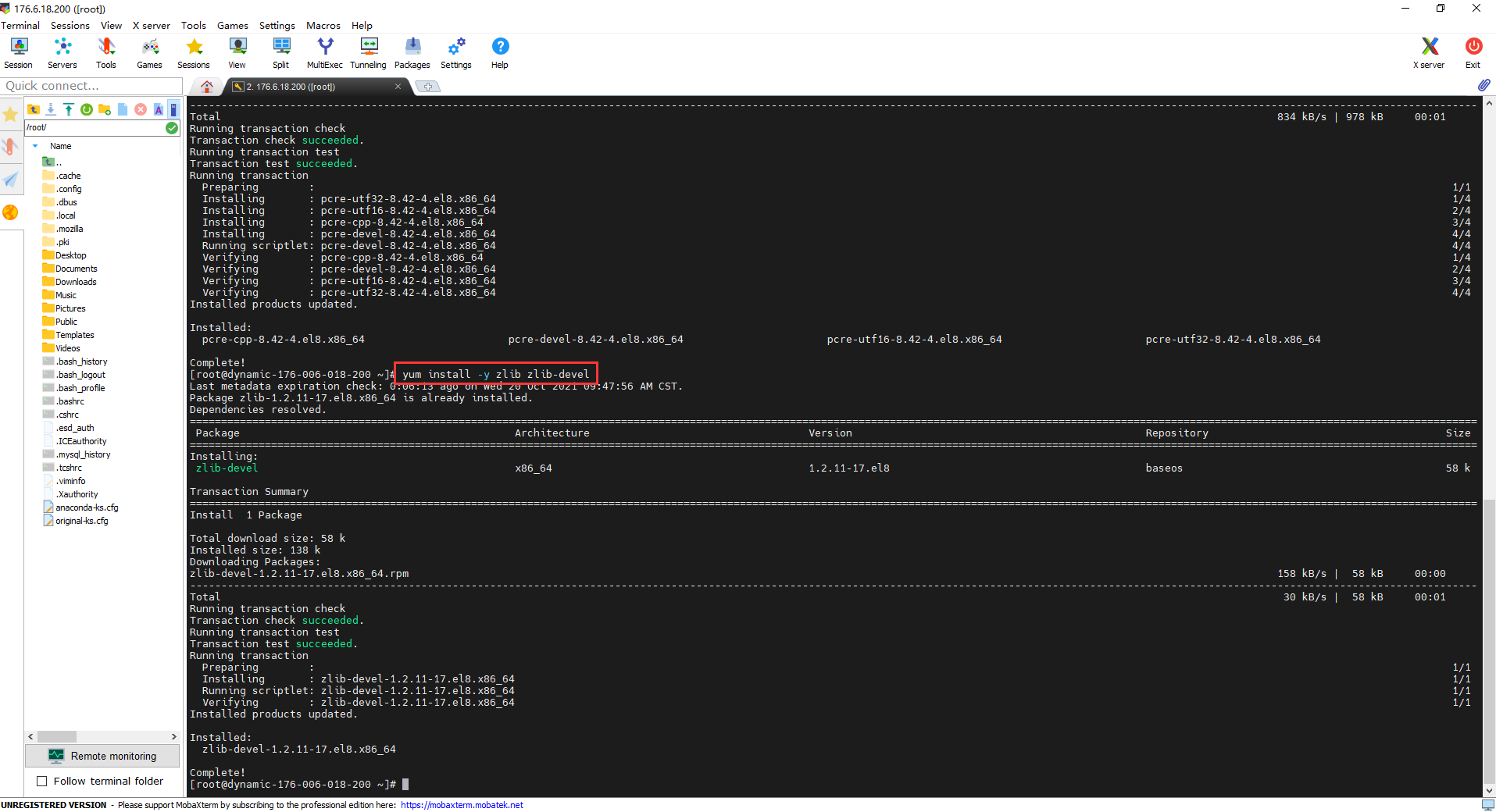
Task: Select the Templates folder
Action: coord(68,335)
